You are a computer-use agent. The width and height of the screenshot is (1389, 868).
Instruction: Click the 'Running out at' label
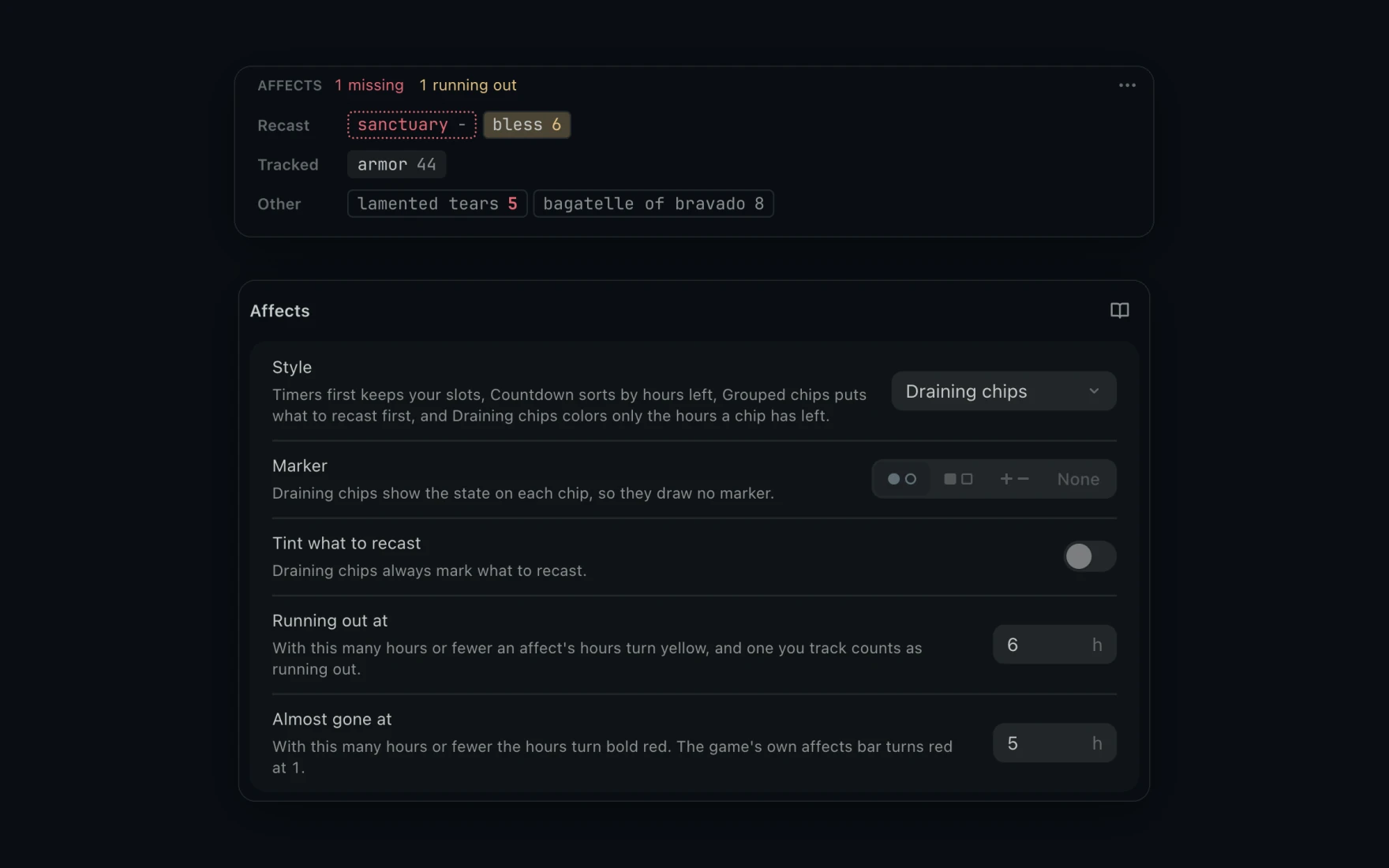pyautogui.click(x=330, y=621)
